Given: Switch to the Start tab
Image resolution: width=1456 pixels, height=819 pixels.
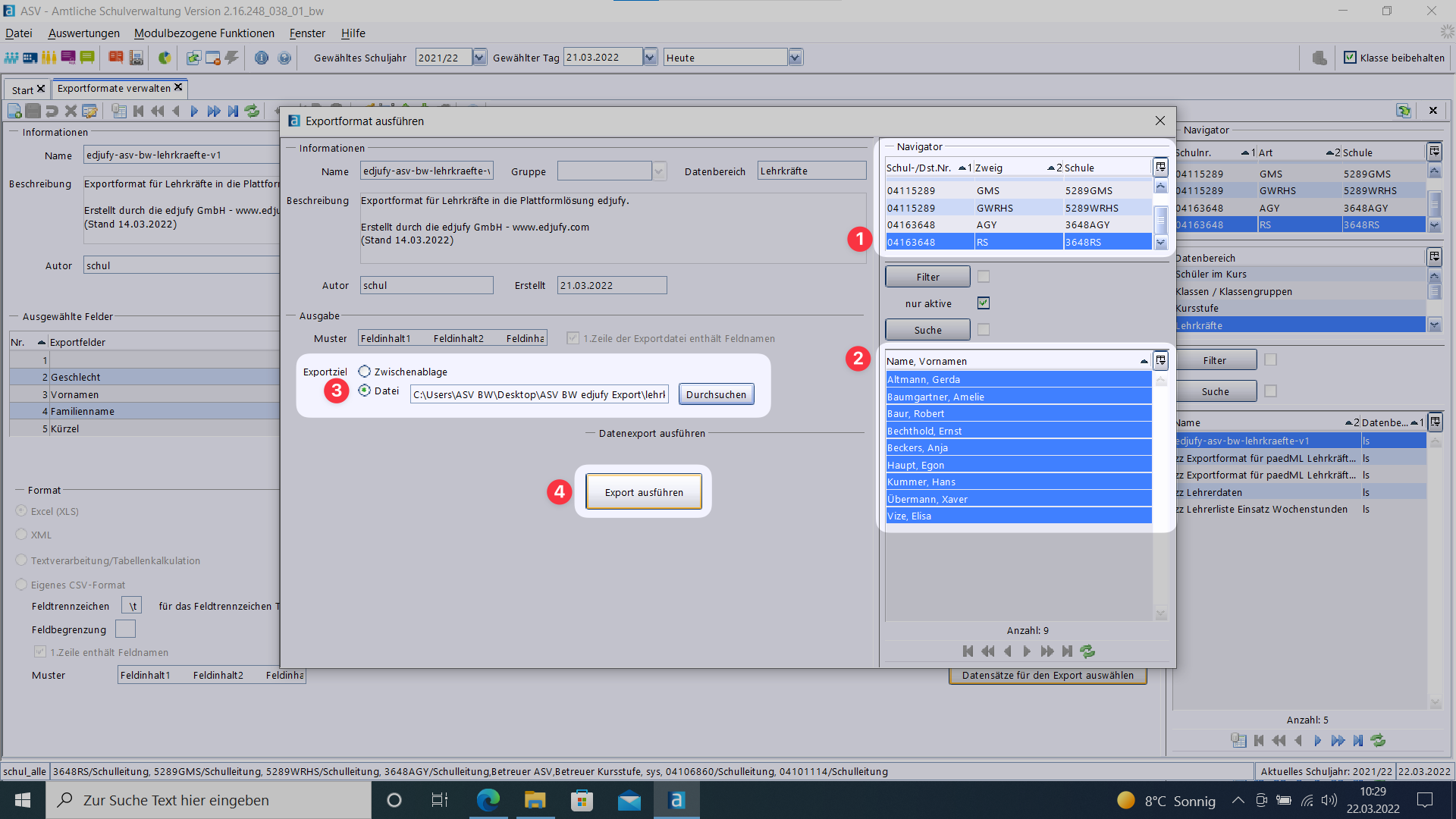Looking at the screenshot, I should click(23, 89).
